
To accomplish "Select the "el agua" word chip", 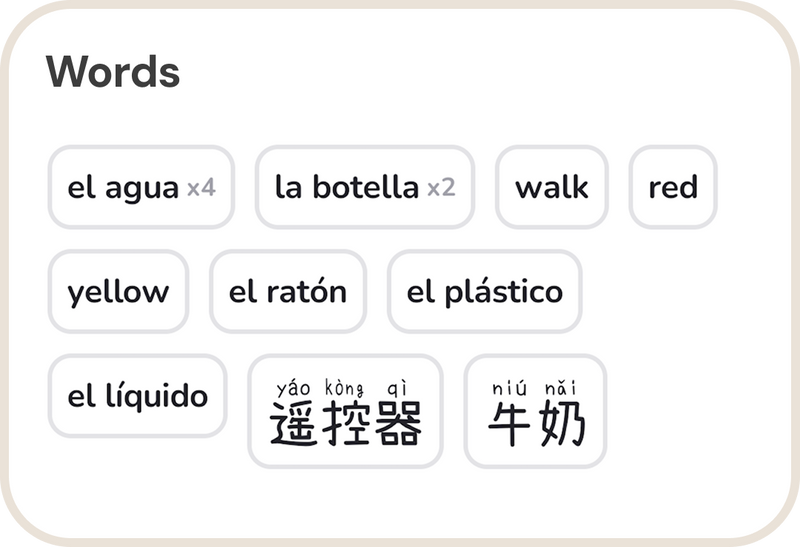I will pyautogui.click(x=122, y=188).
